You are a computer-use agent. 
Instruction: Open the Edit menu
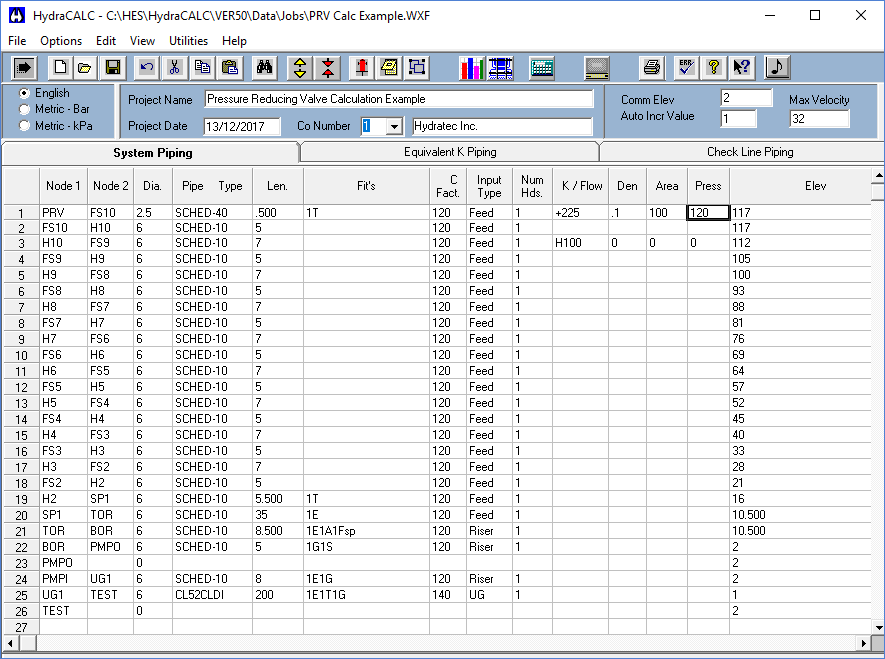pos(106,41)
